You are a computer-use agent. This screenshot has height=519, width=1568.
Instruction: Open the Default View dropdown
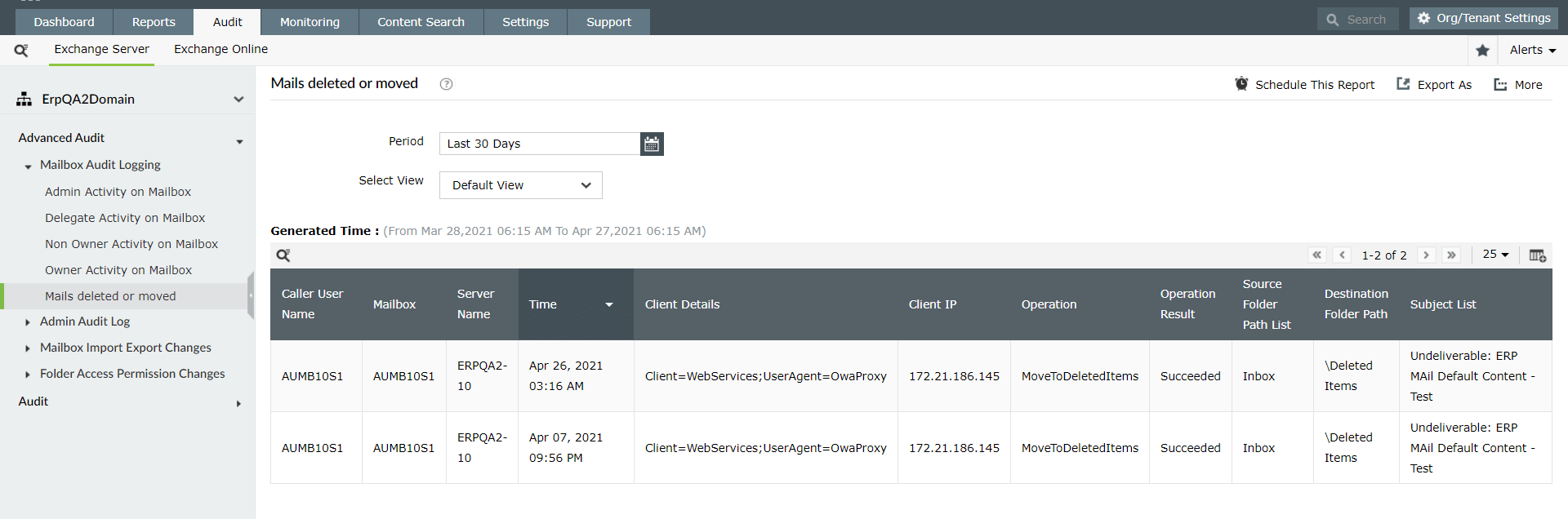[x=521, y=185]
